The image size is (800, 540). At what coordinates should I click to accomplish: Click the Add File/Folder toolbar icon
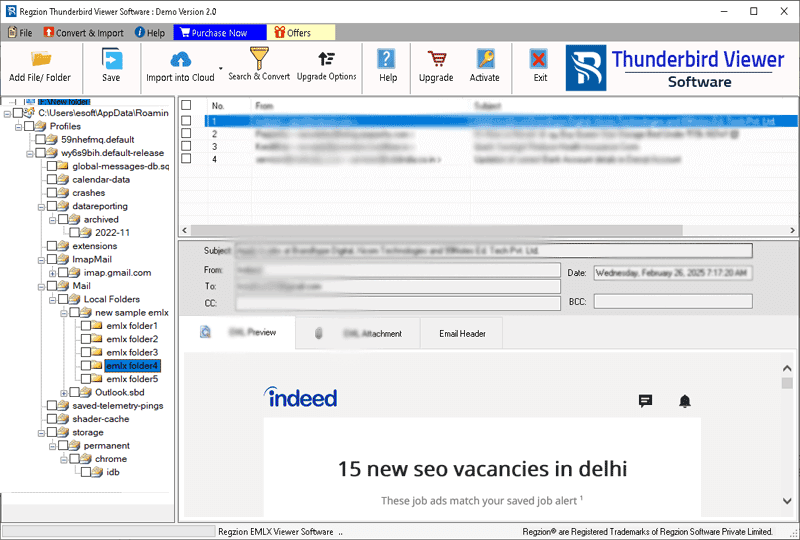pyautogui.click(x=40, y=60)
